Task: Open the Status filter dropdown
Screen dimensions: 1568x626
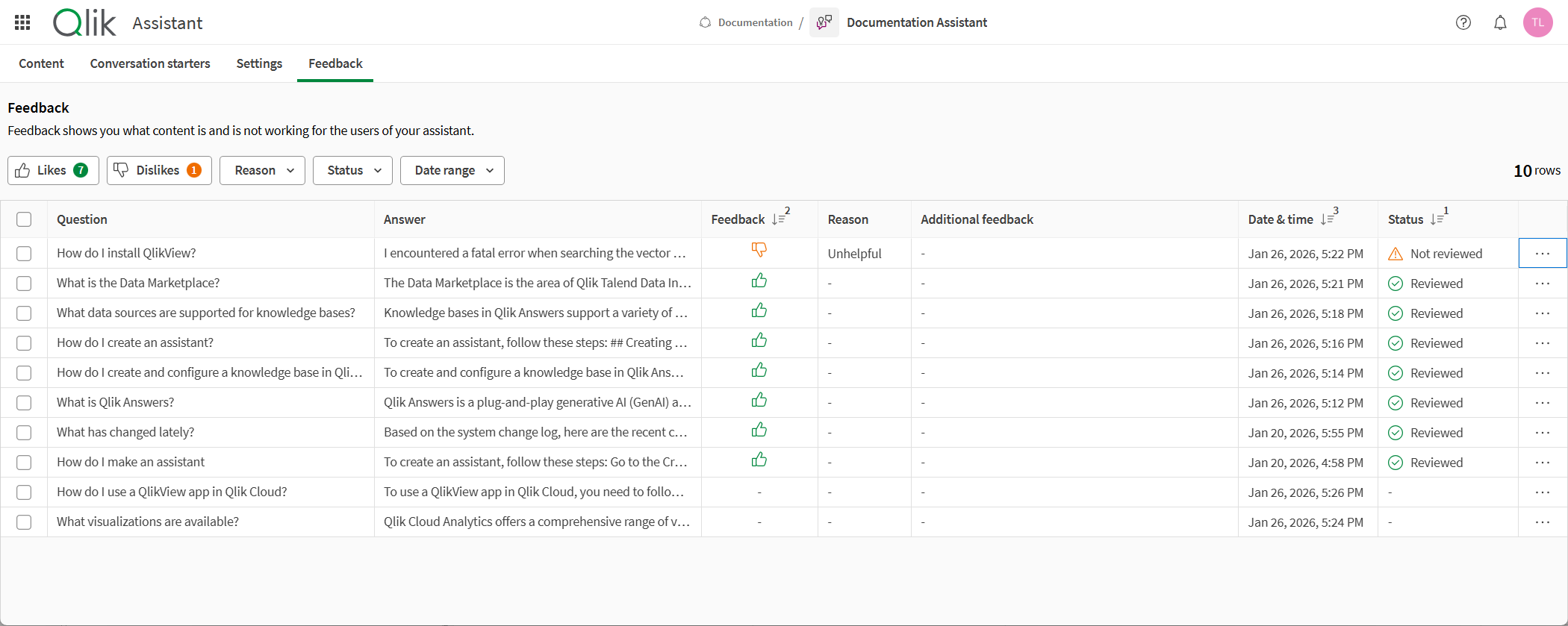Action: click(352, 170)
